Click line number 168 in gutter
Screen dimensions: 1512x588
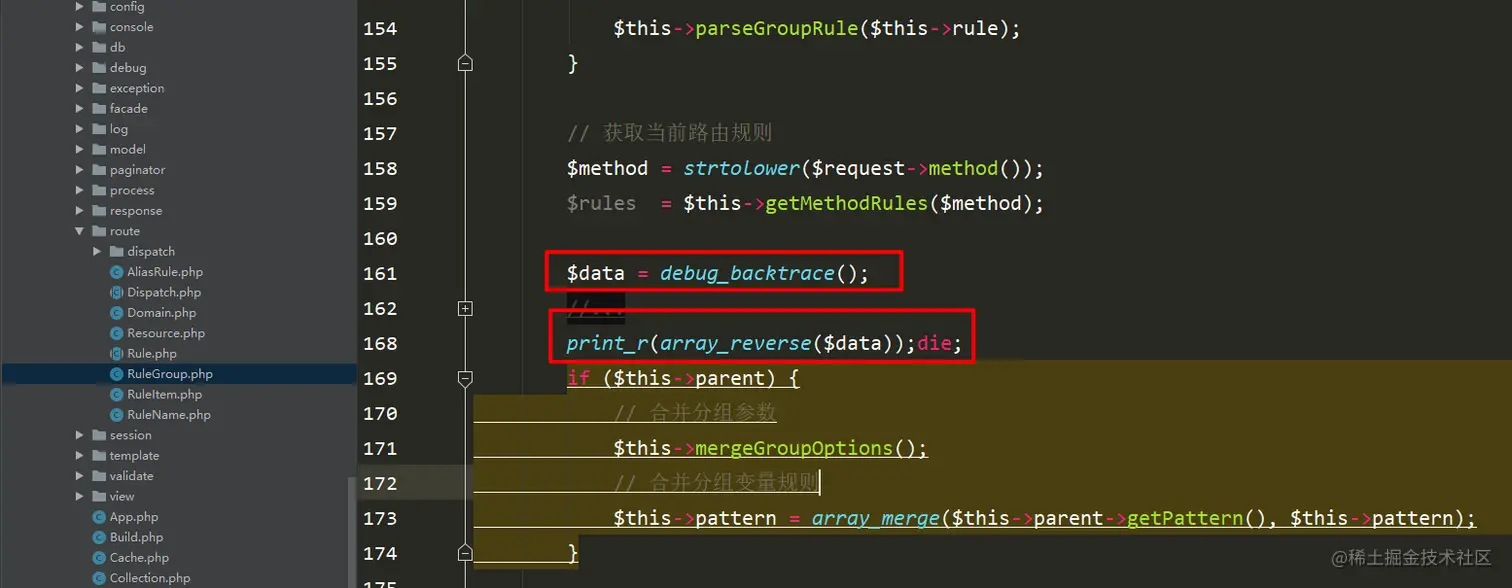[x=380, y=343]
